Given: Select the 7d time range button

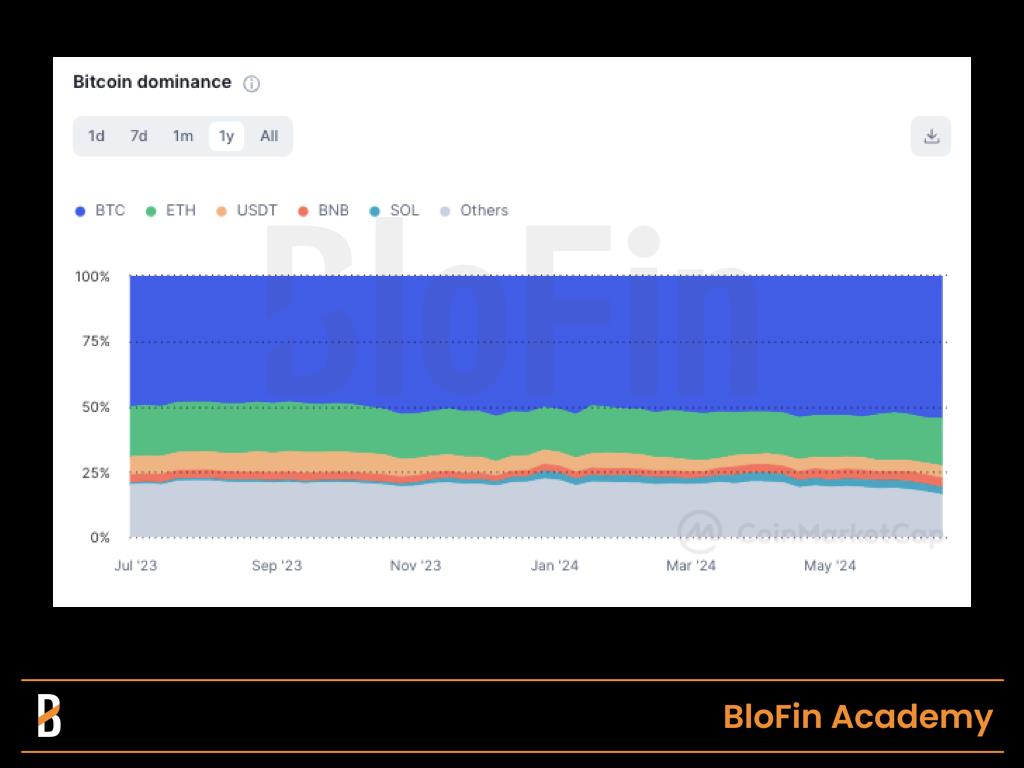Looking at the screenshot, I should click(139, 136).
